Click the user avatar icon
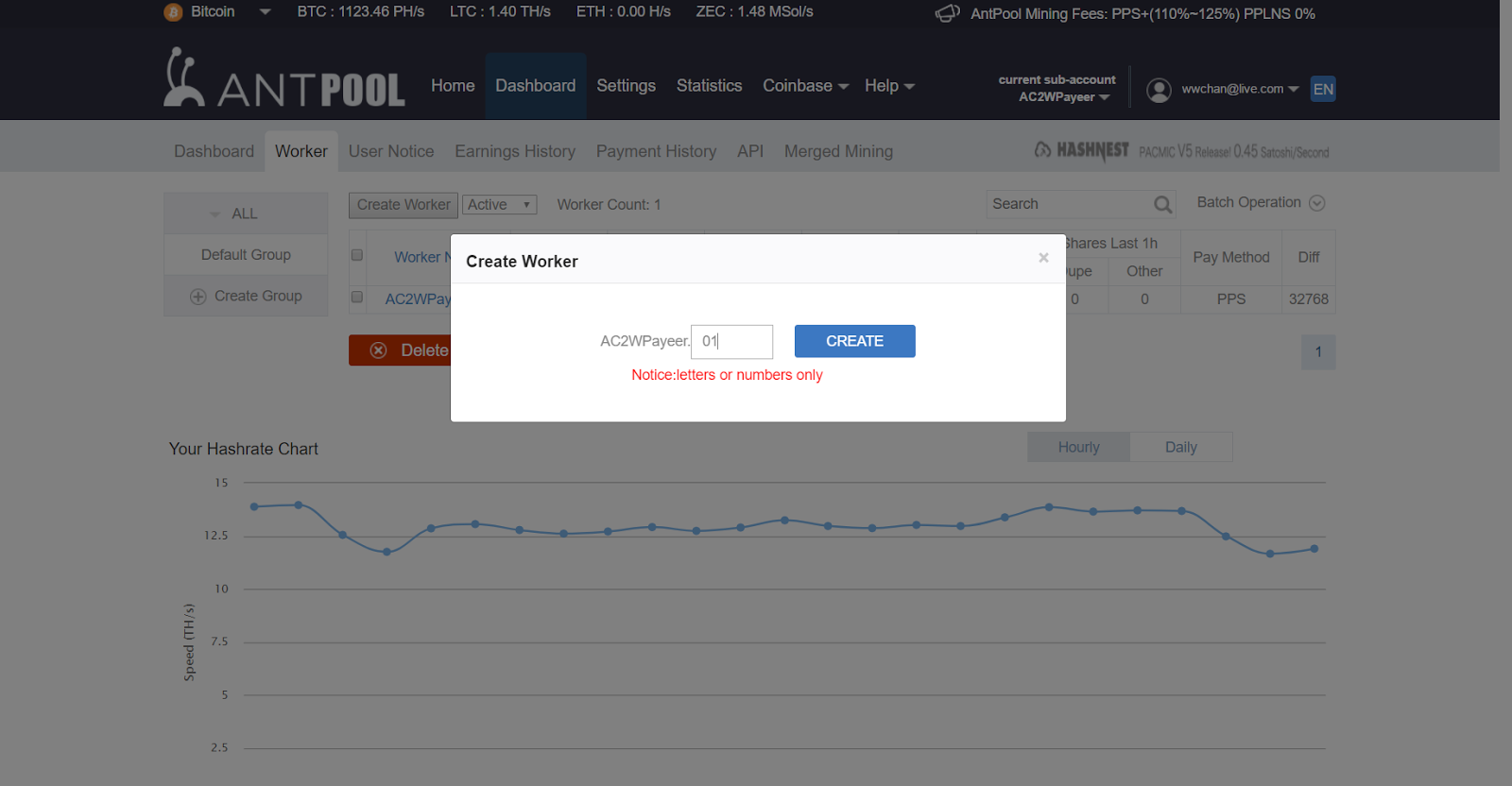Screen dimensions: 1512x786 coord(1159,90)
